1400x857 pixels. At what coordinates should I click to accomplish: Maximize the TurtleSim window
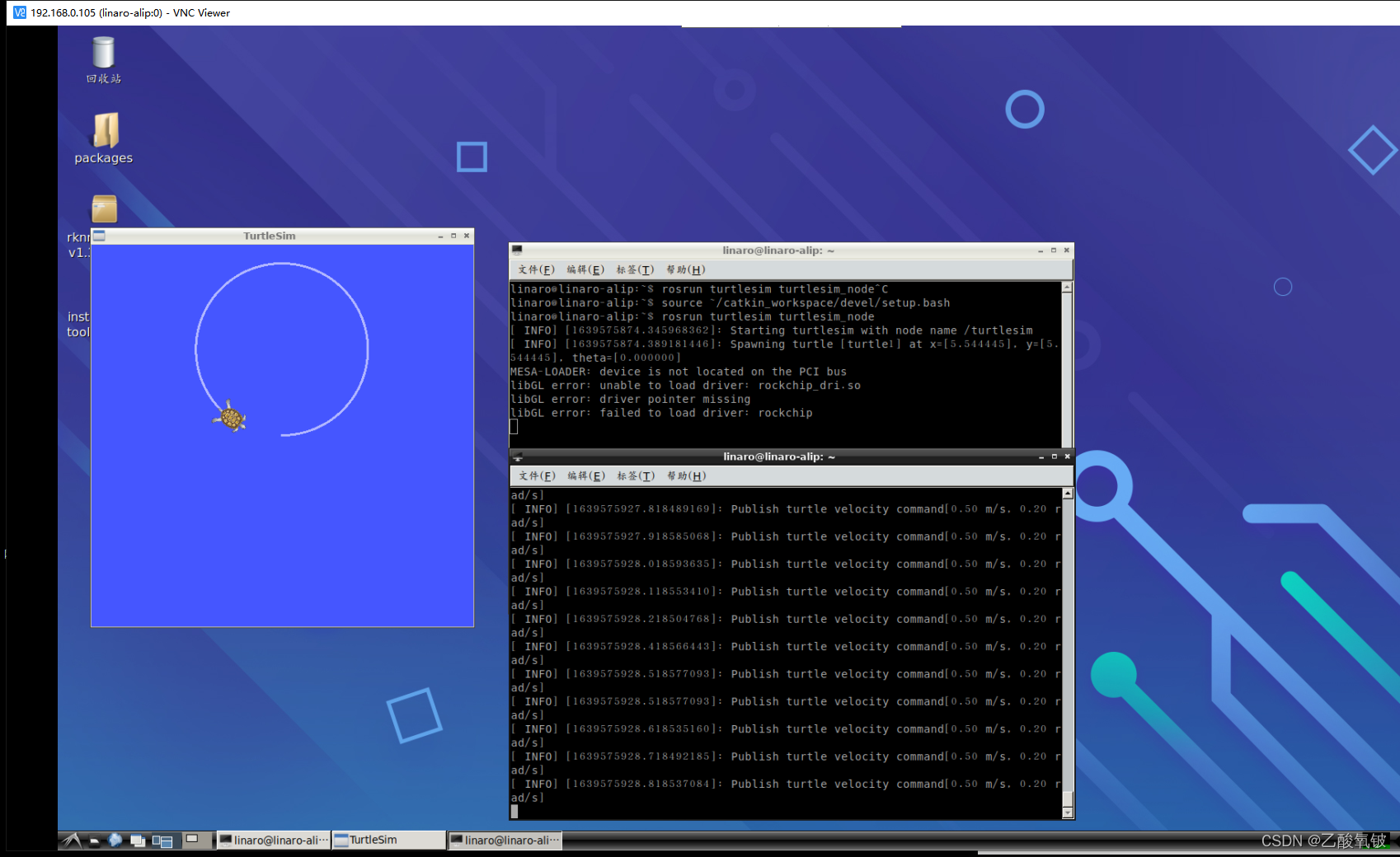pos(453,236)
